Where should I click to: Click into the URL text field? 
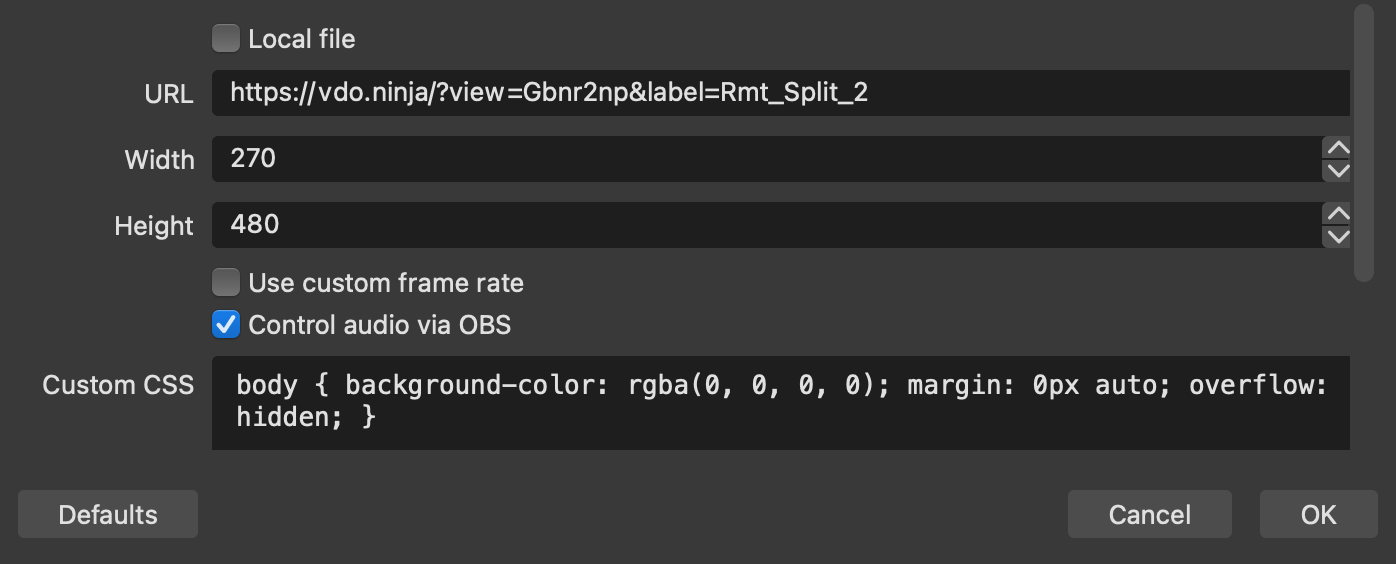(781, 93)
